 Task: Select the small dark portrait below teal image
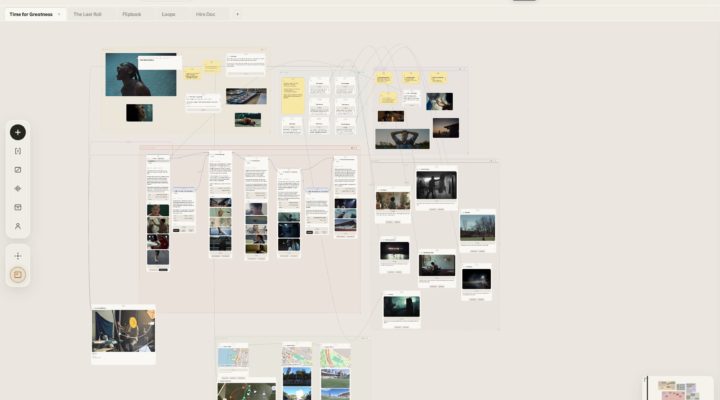140,113
